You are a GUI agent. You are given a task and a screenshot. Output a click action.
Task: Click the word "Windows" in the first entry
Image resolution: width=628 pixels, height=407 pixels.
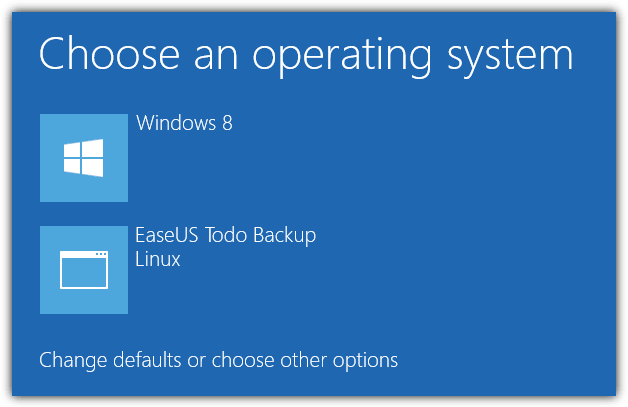[176, 123]
